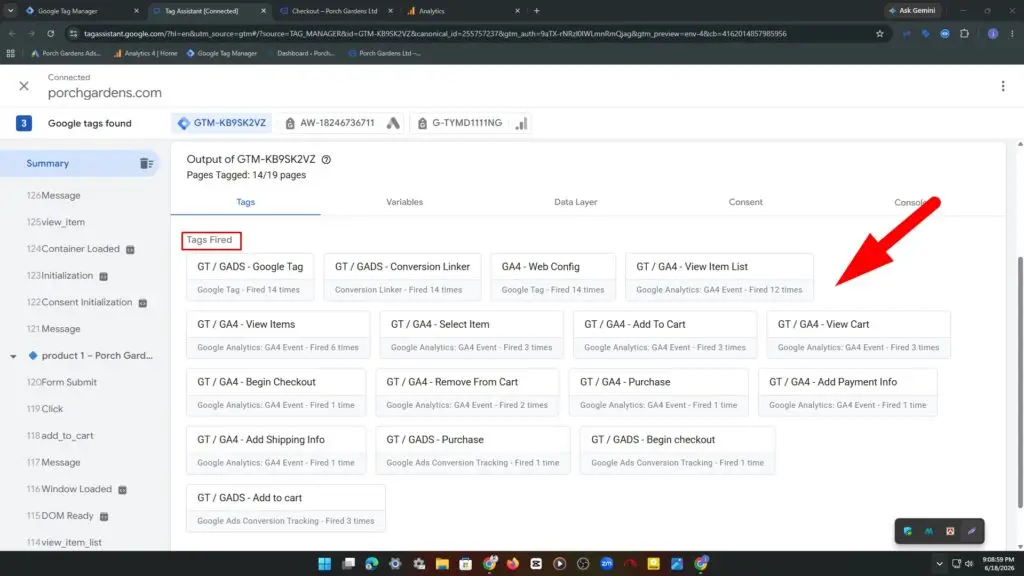Bookmark this page with the star icon

[880, 33]
